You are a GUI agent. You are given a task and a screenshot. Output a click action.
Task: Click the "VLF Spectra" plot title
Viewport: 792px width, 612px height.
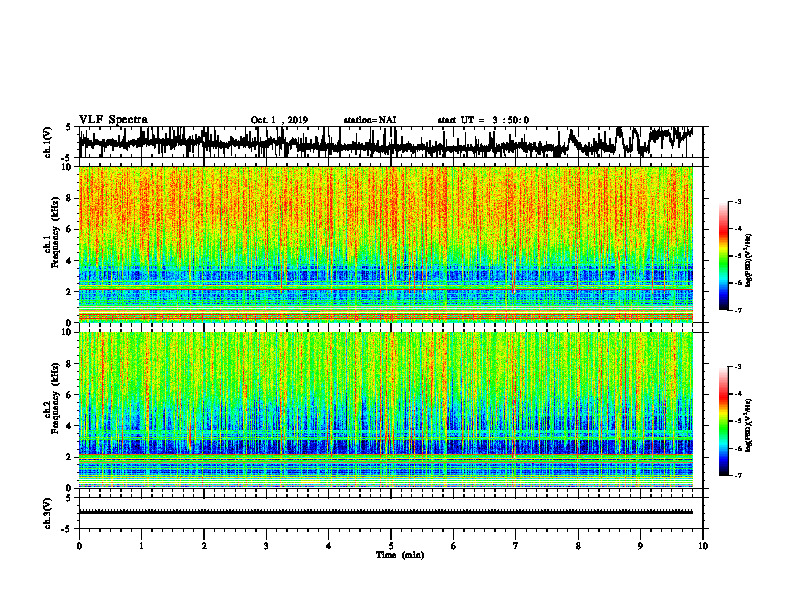tap(113, 120)
